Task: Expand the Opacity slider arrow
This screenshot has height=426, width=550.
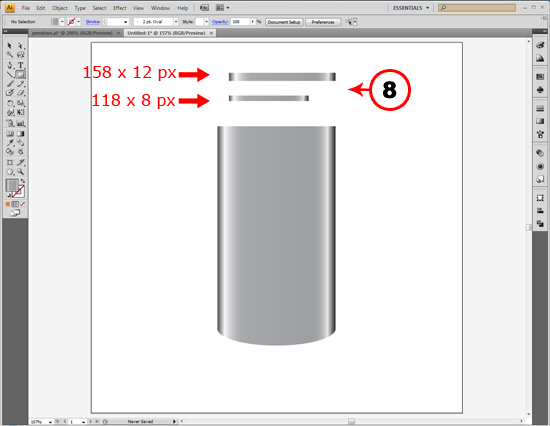Action: 253,22
